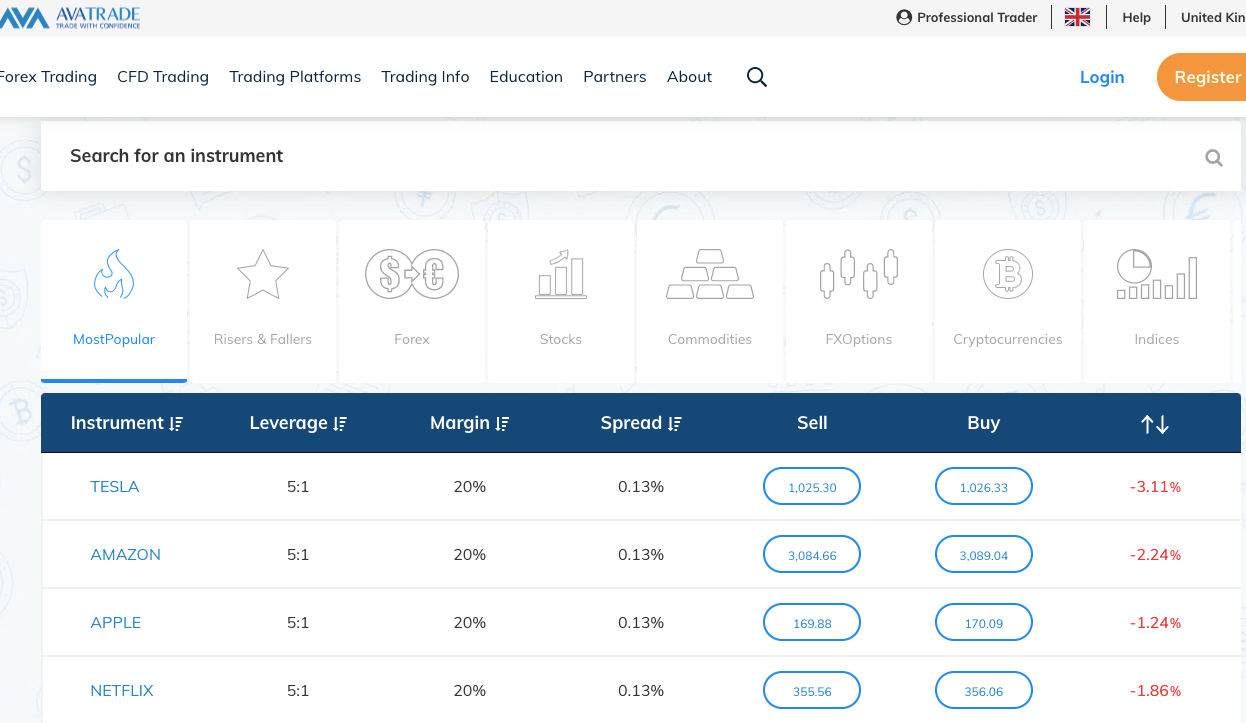Click the Sell column header
The width and height of the screenshot is (1246, 723).
coord(812,423)
